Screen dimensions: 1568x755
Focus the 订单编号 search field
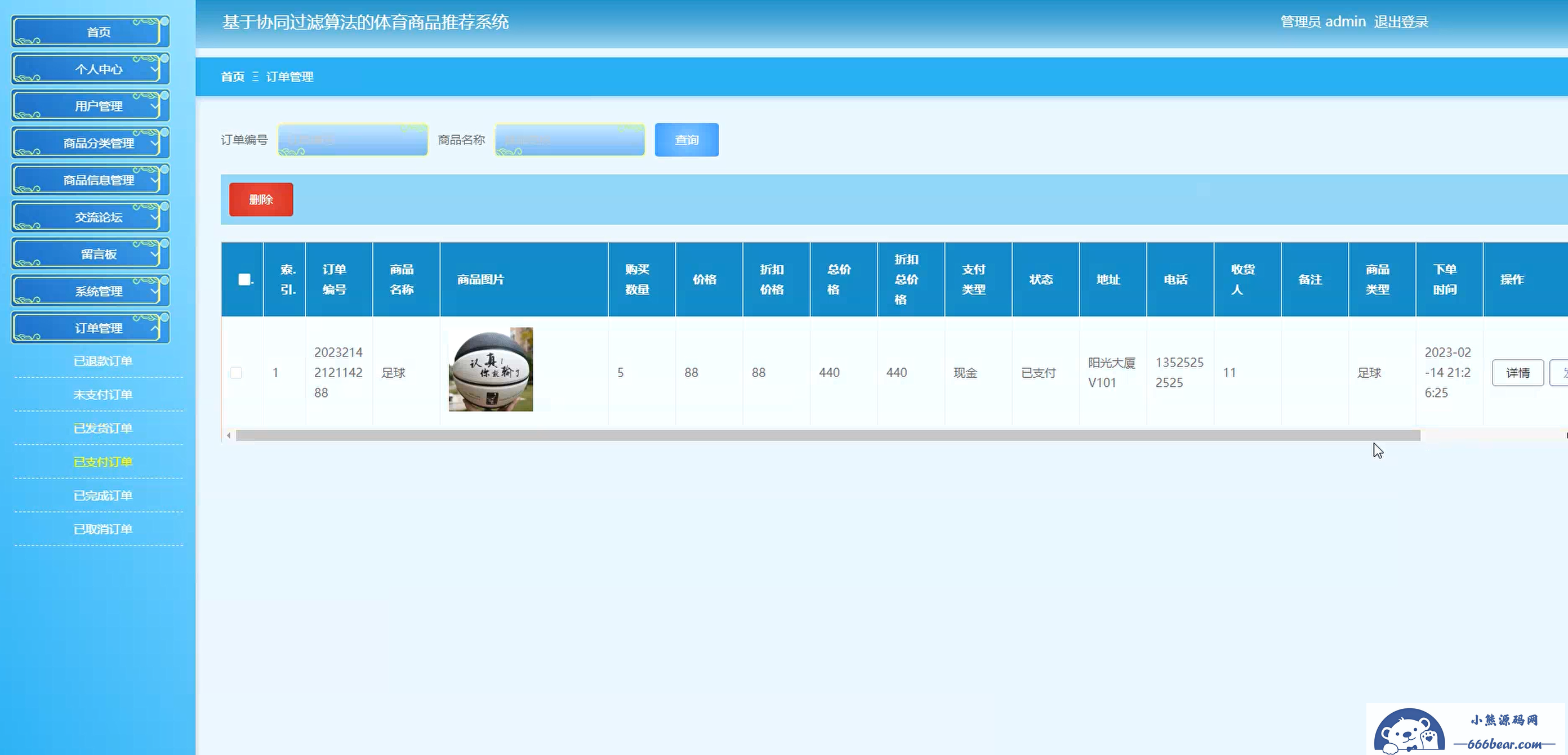coord(353,140)
